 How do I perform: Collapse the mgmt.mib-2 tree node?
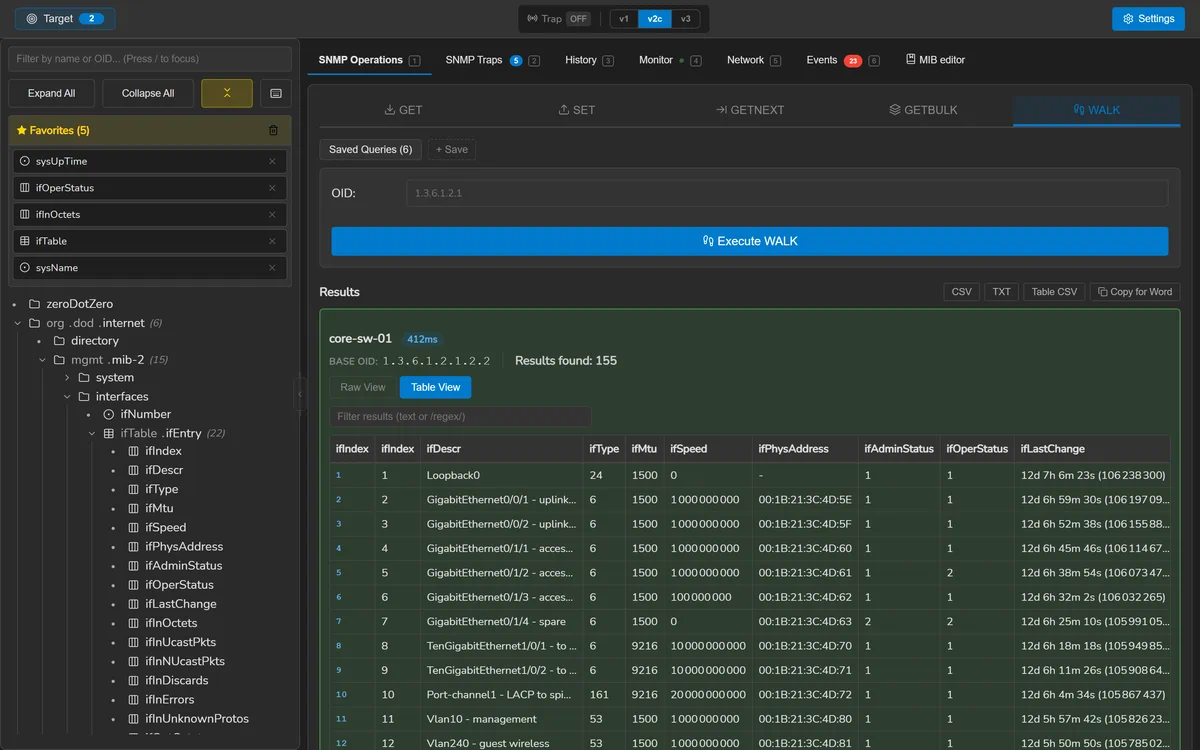pos(42,360)
